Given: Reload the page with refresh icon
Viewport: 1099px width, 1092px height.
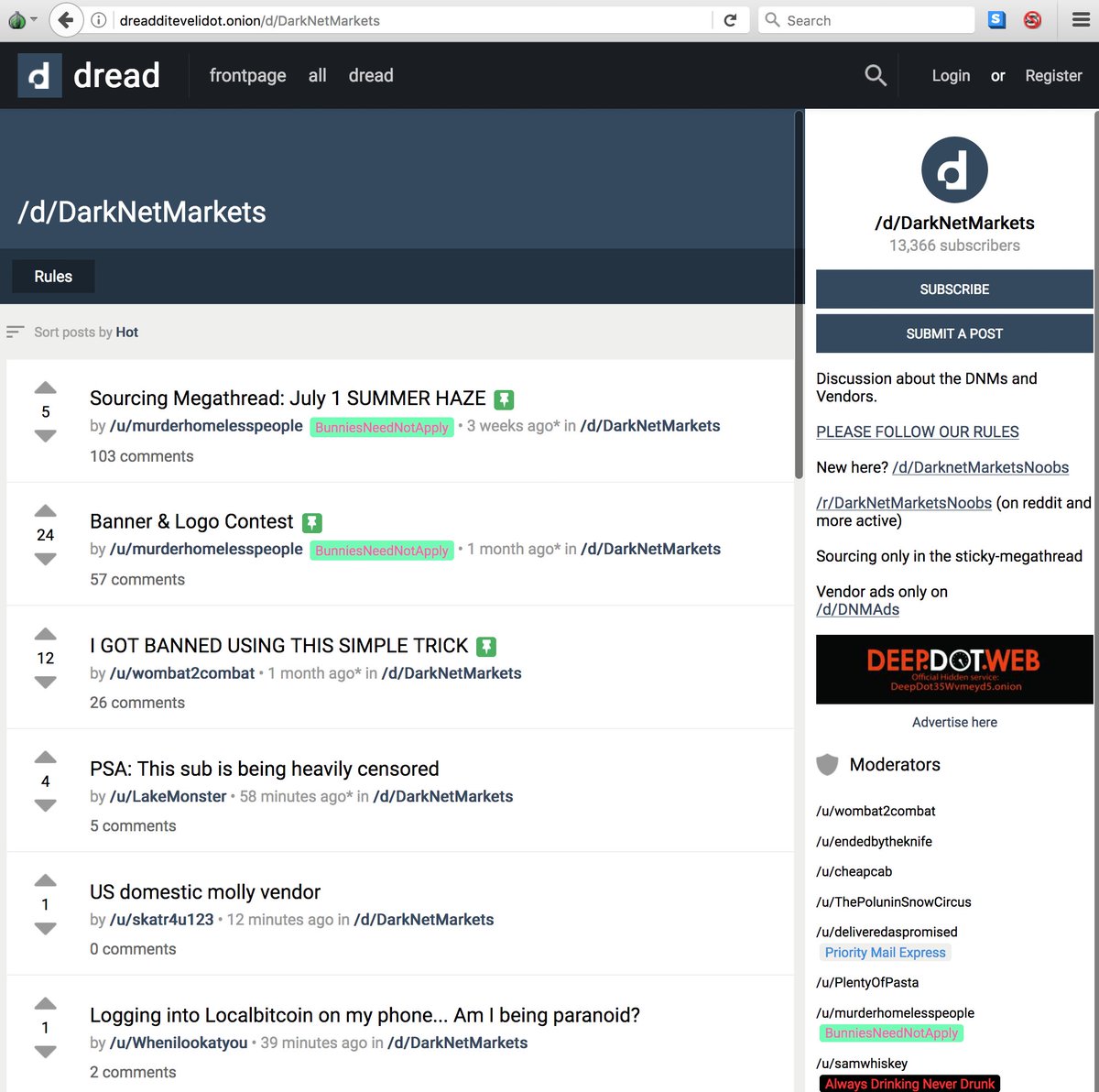Looking at the screenshot, I should [730, 20].
